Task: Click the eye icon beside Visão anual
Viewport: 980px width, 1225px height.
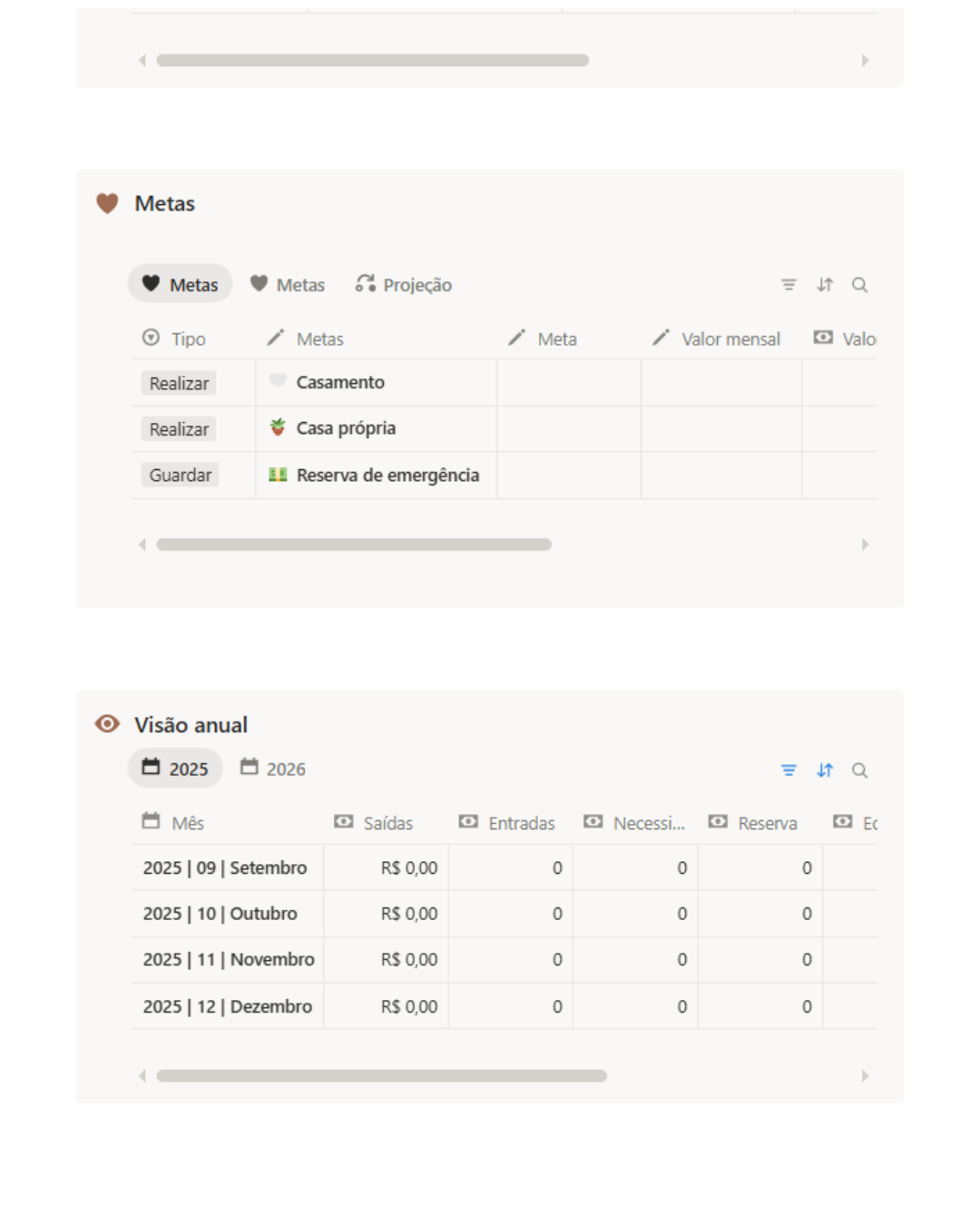Action: coord(107,724)
